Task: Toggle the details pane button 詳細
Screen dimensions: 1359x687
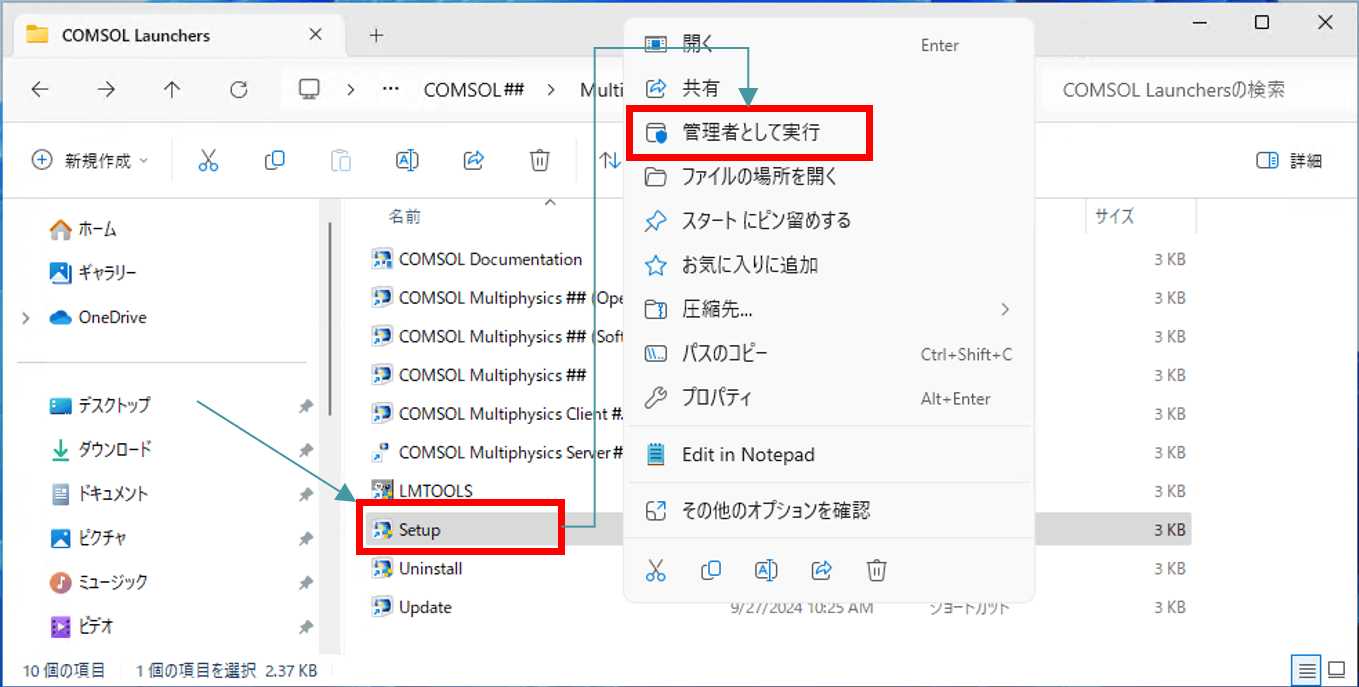Action: click(1289, 160)
